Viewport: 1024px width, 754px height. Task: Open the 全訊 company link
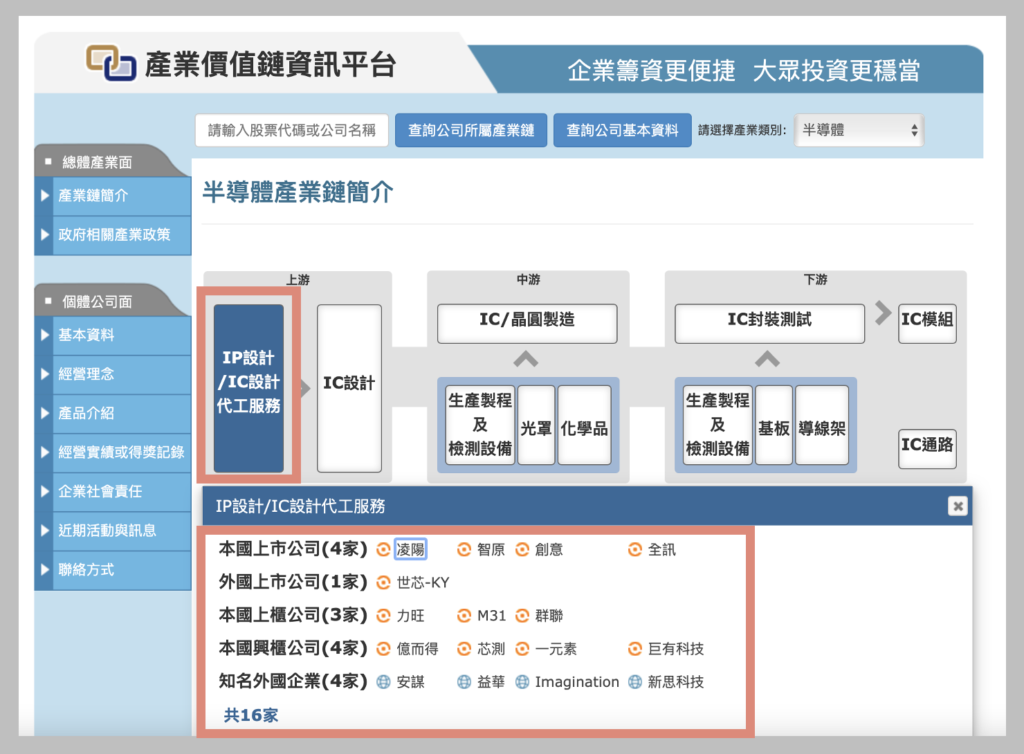tap(662, 550)
